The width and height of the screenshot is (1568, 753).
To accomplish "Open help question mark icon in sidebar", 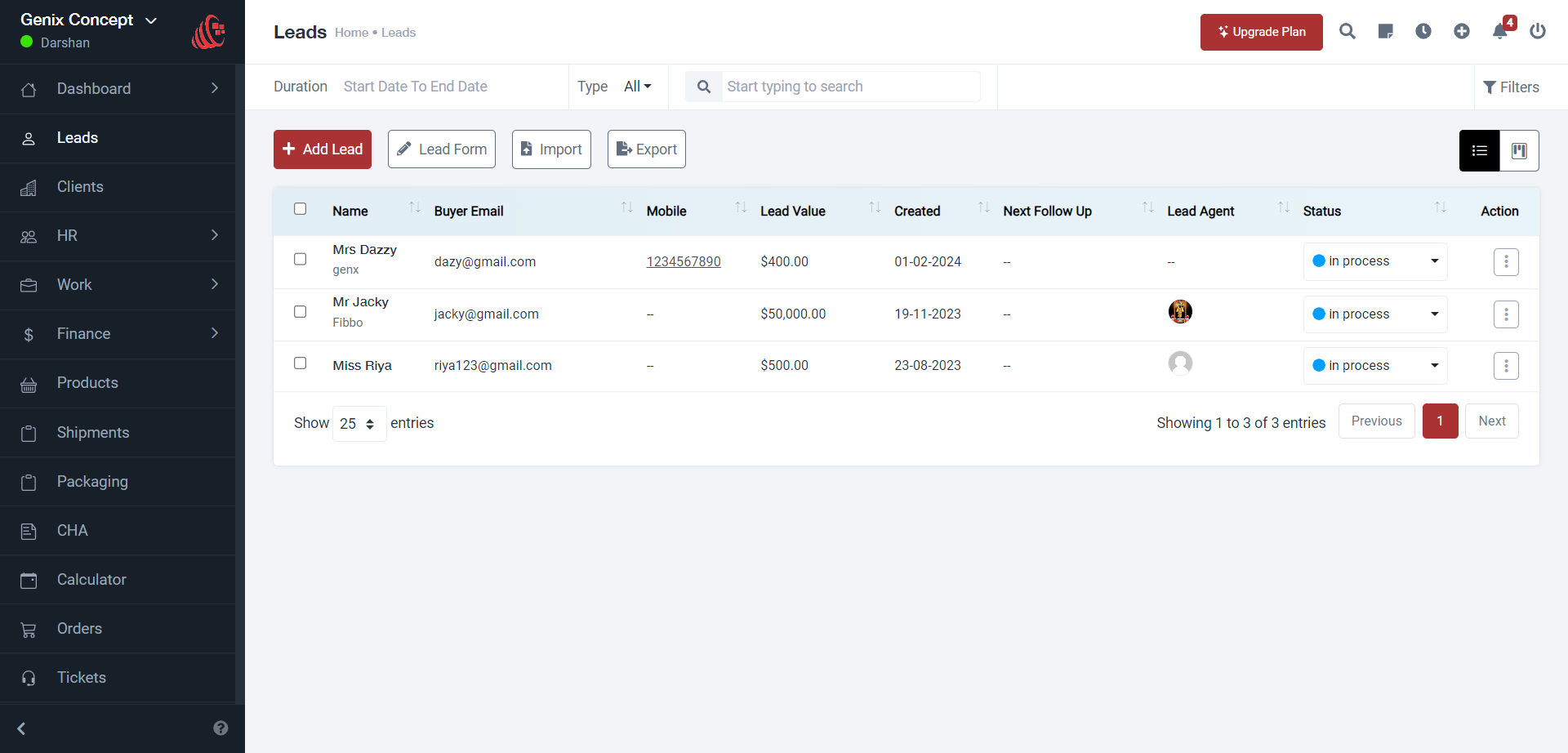I will (220, 728).
